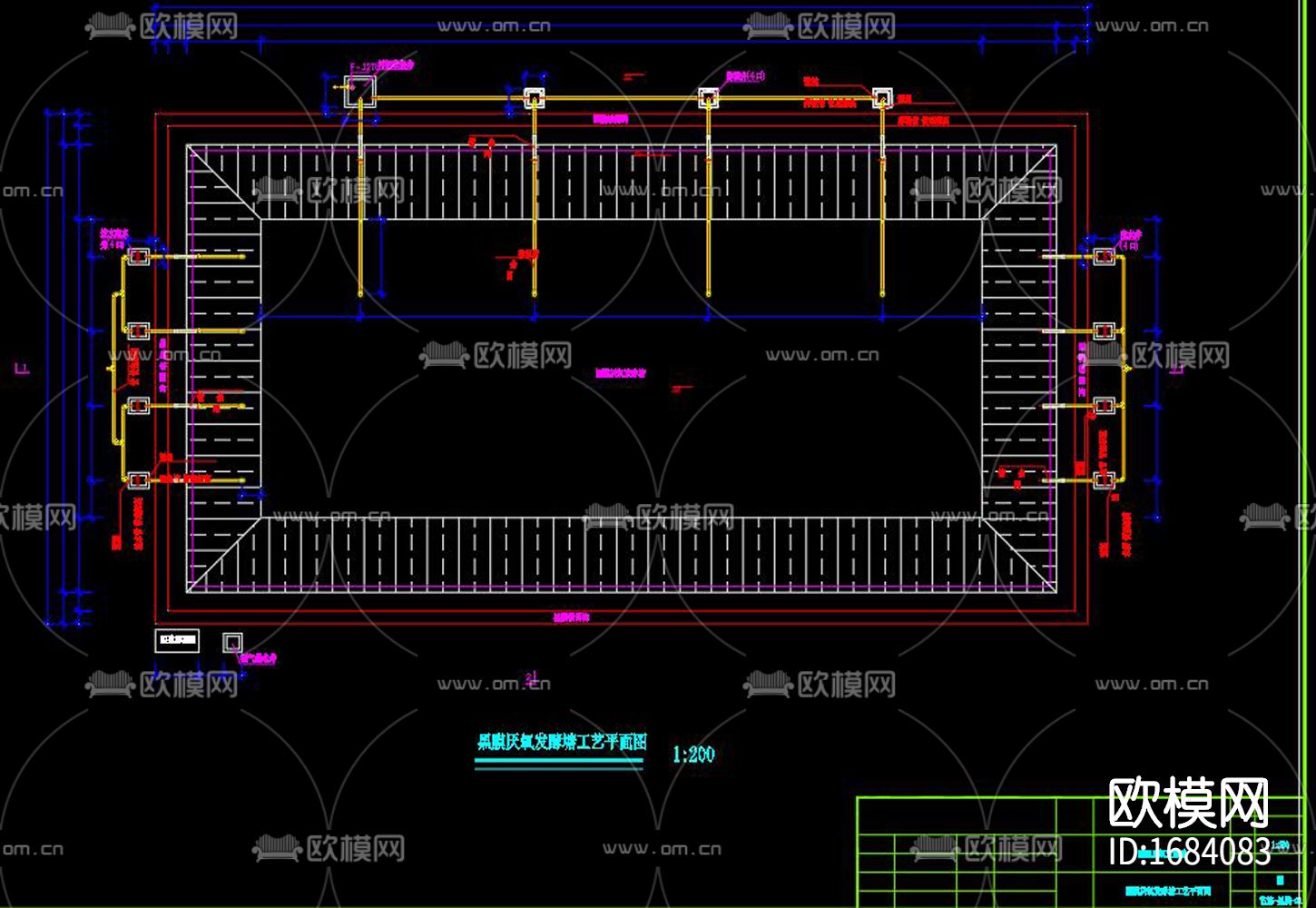Image resolution: width=1316 pixels, height=908 pixels.
Task: Select the green title block table
Action: tap(1085, 852)
